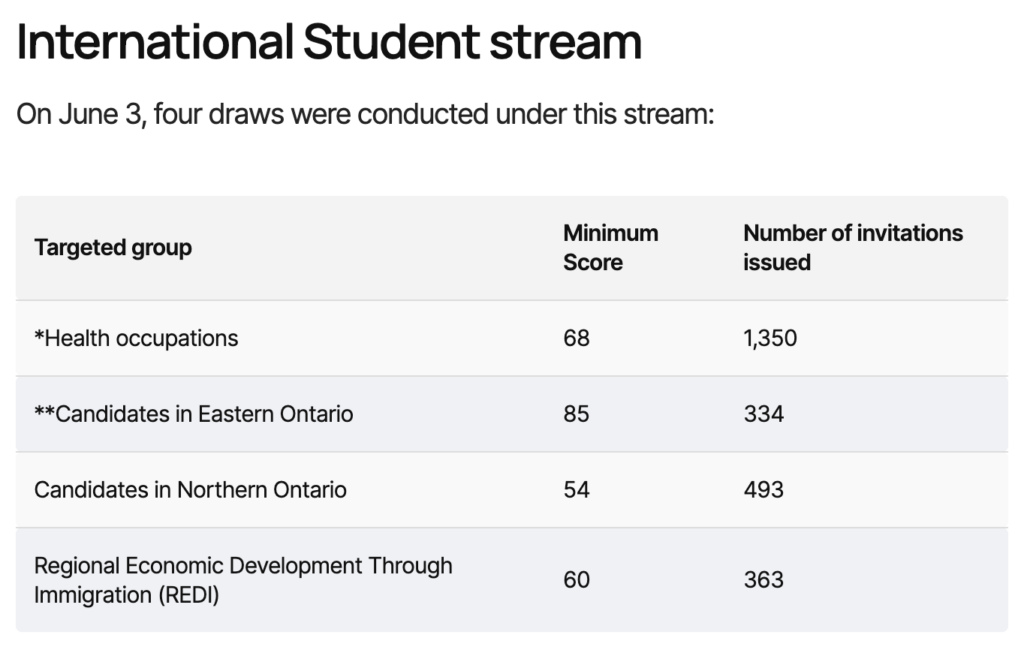Click the Health occupations minimum score 68
The image size is (1024, 650).
point(577,338)
